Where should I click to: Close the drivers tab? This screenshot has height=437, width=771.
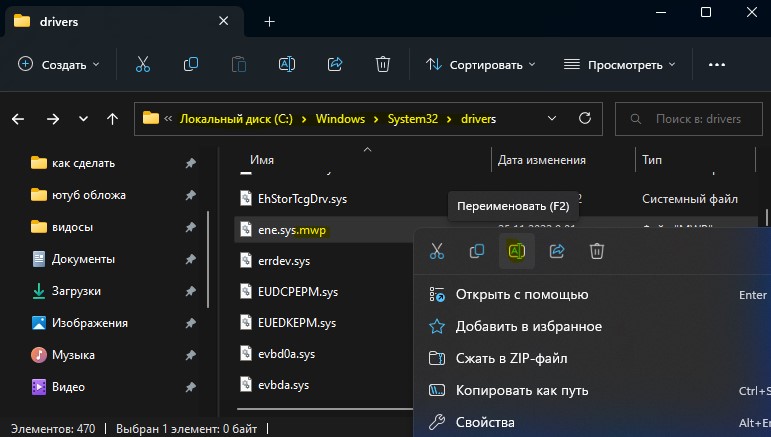pos(223,21)
